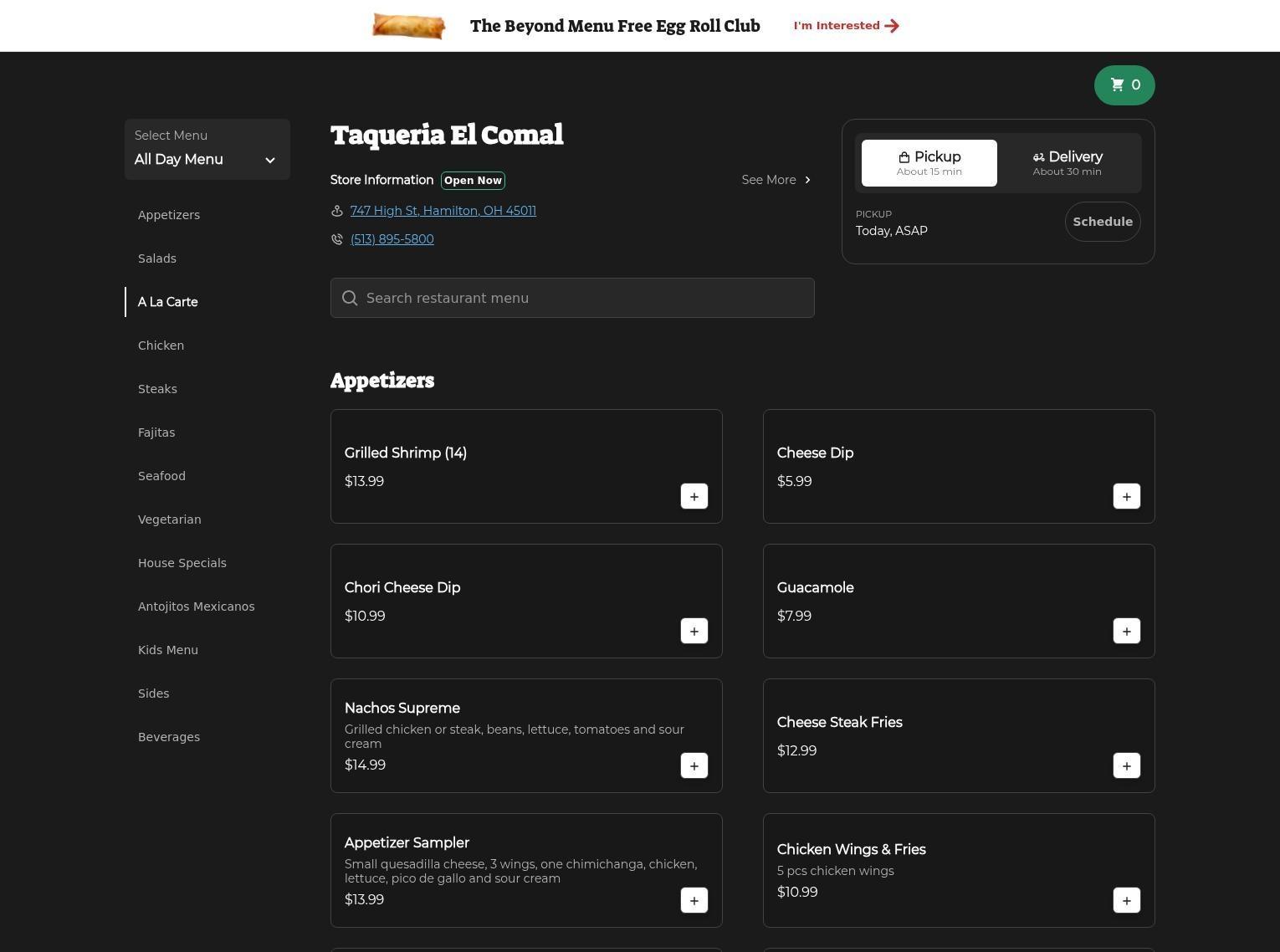Click the Schedule button
Image resolution: width=1280 pixels, height=952 pixels.
pyautogui.click(x=1102, y=222)
